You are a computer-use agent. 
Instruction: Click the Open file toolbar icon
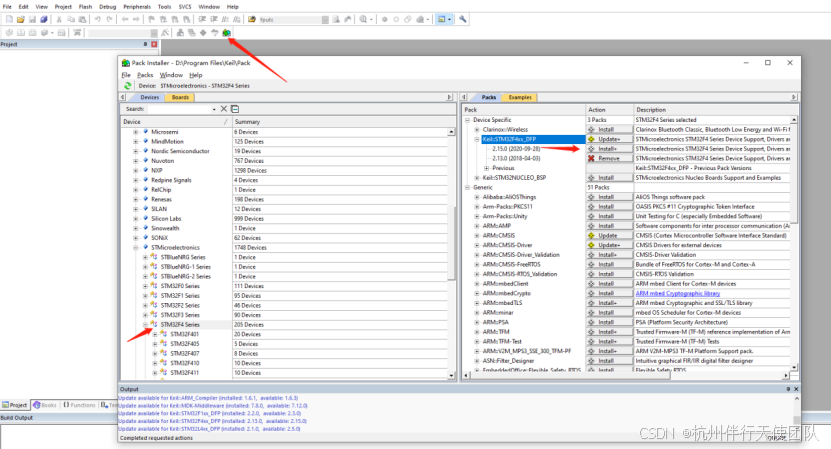point(21,20)
